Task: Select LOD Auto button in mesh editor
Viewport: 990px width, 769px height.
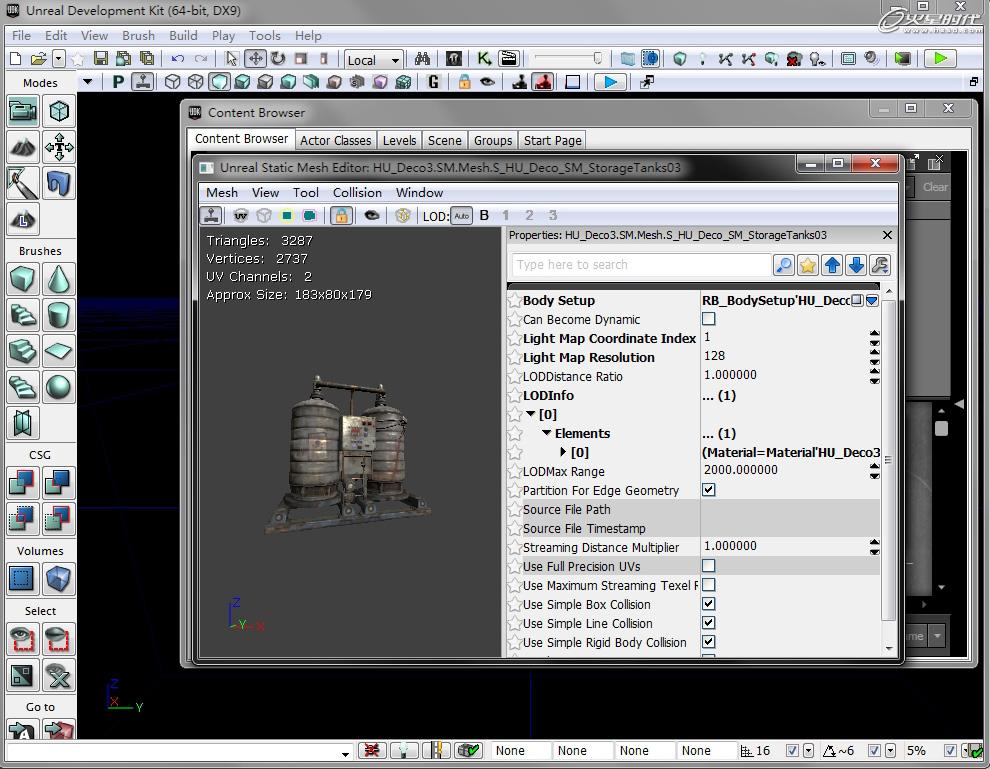Action: 462,216
